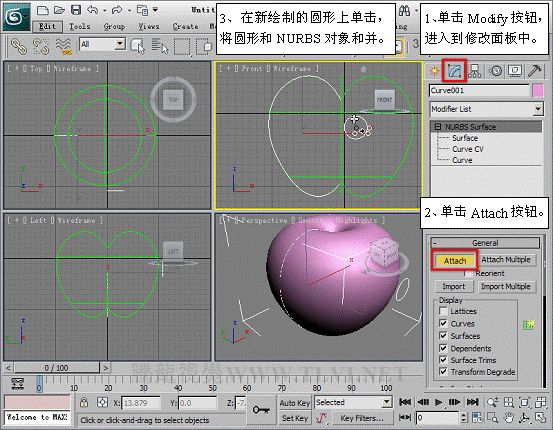Open the Edit menu
553x430 pixels.
coord(47,26)
